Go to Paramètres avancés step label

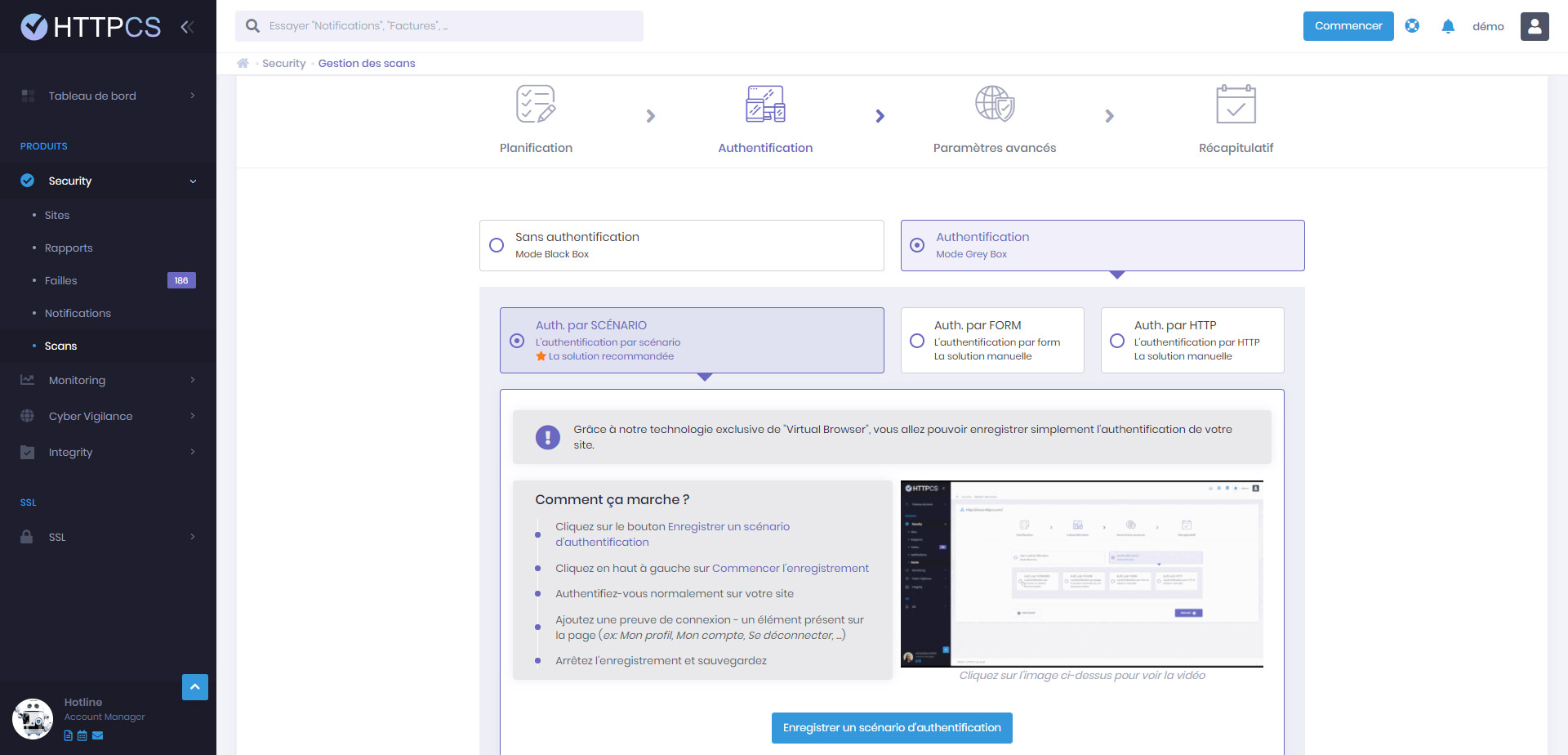coord(995,148)
